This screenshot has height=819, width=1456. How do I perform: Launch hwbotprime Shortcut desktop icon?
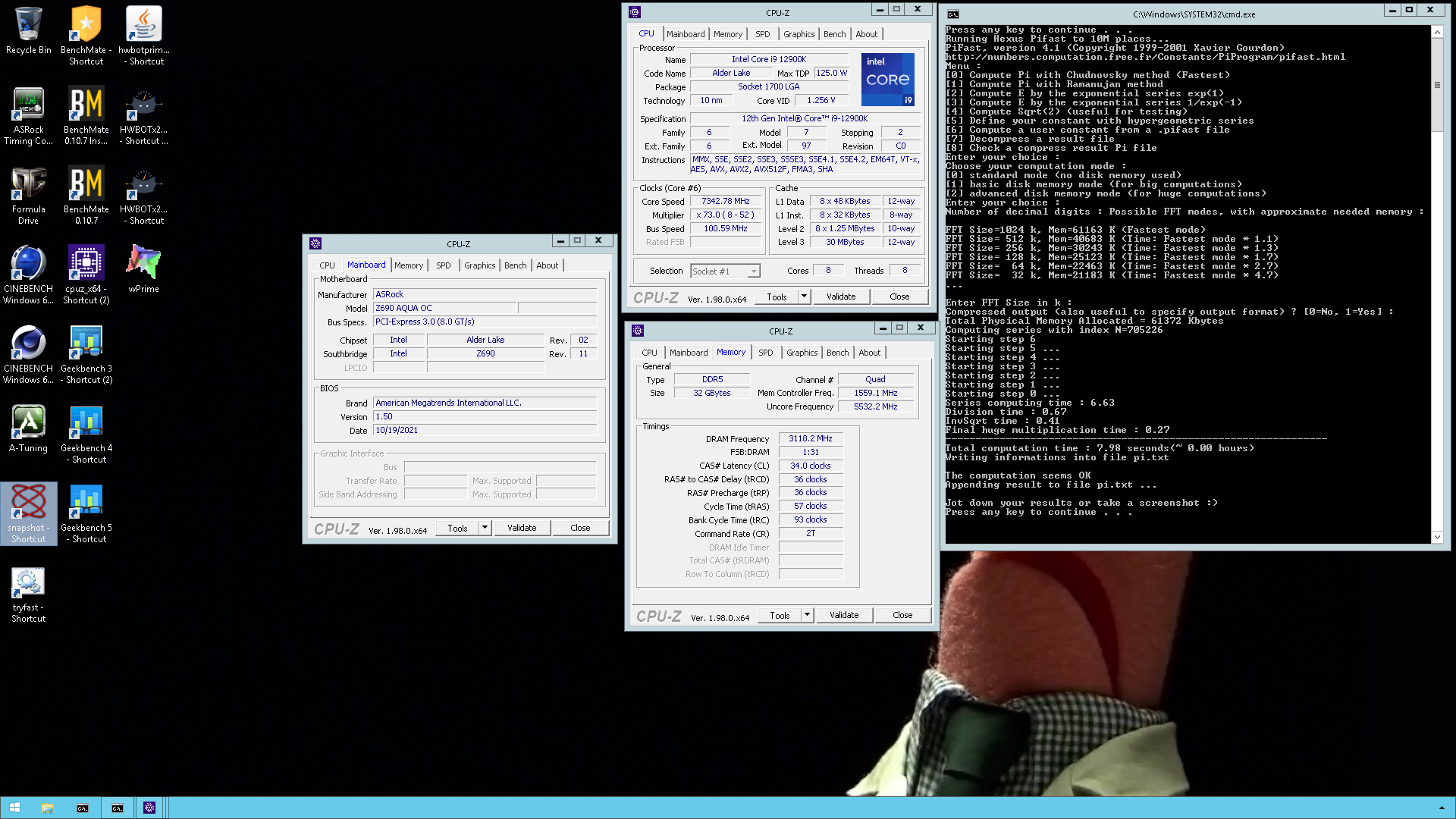tap(143, 36)
